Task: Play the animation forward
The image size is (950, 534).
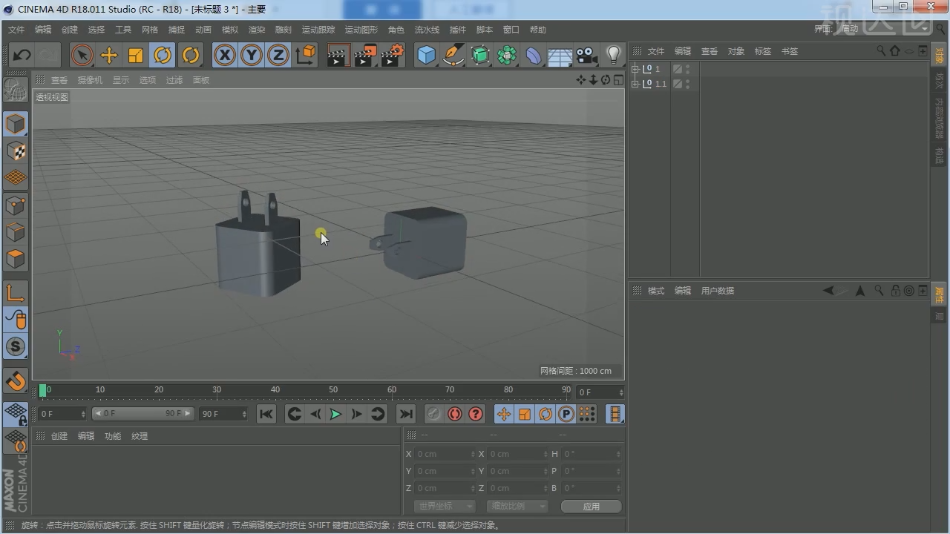Action: click(335, 414)
